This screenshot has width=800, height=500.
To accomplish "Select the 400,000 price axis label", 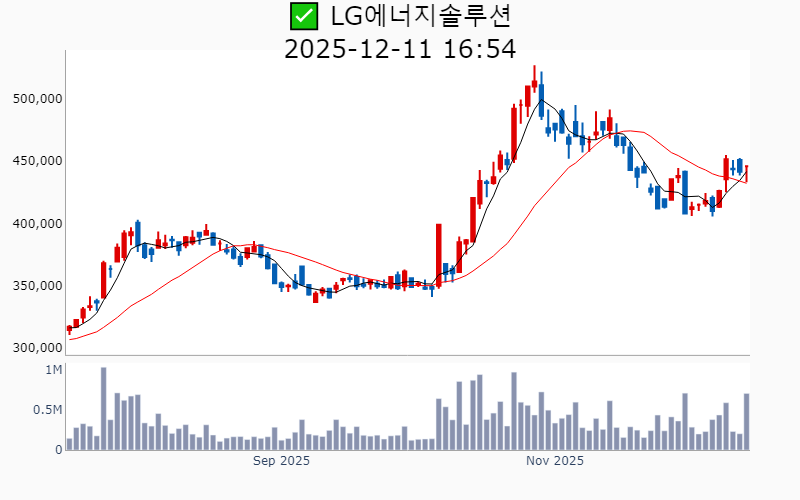I will [x=37, y=224].
